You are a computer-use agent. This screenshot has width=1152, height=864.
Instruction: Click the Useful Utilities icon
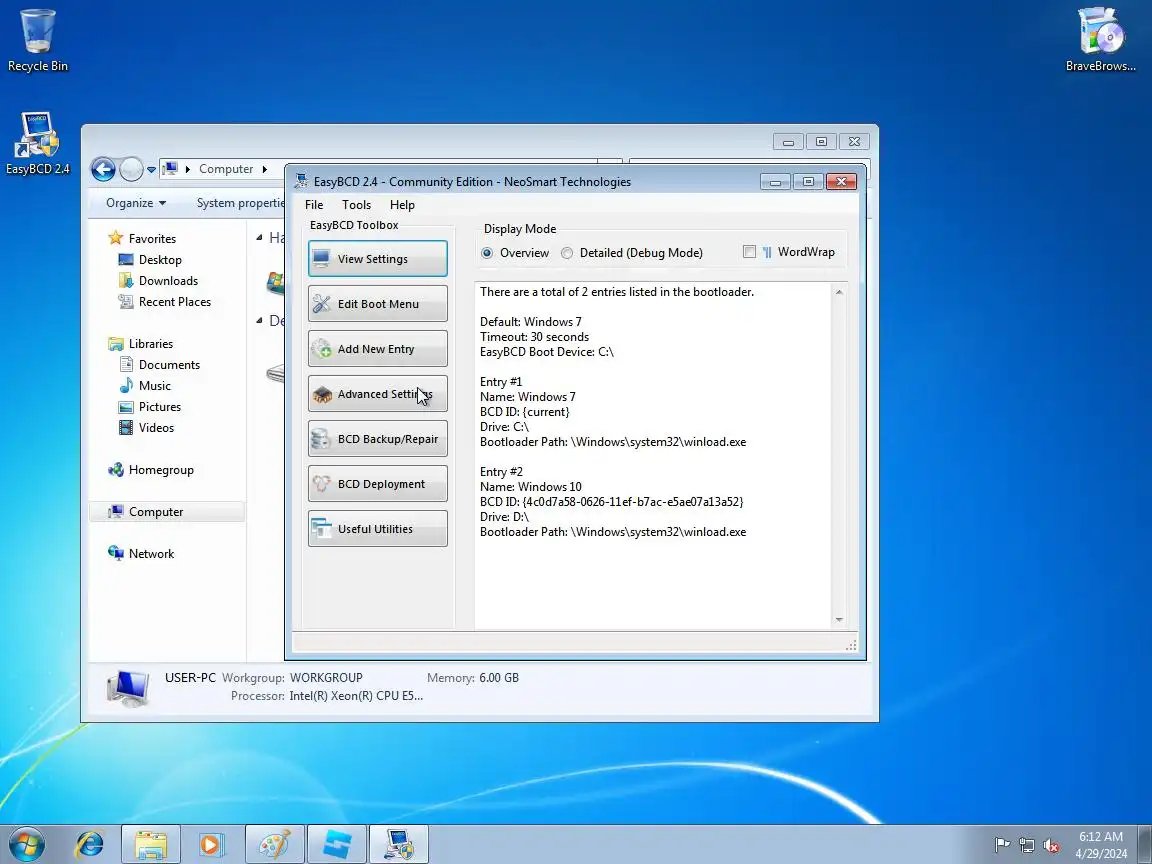click(x=321, y=528)
